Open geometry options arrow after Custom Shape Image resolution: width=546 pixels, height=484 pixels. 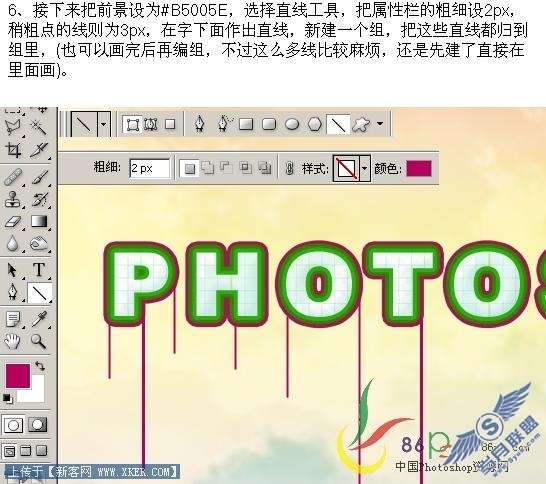click(x=380, y=124)
